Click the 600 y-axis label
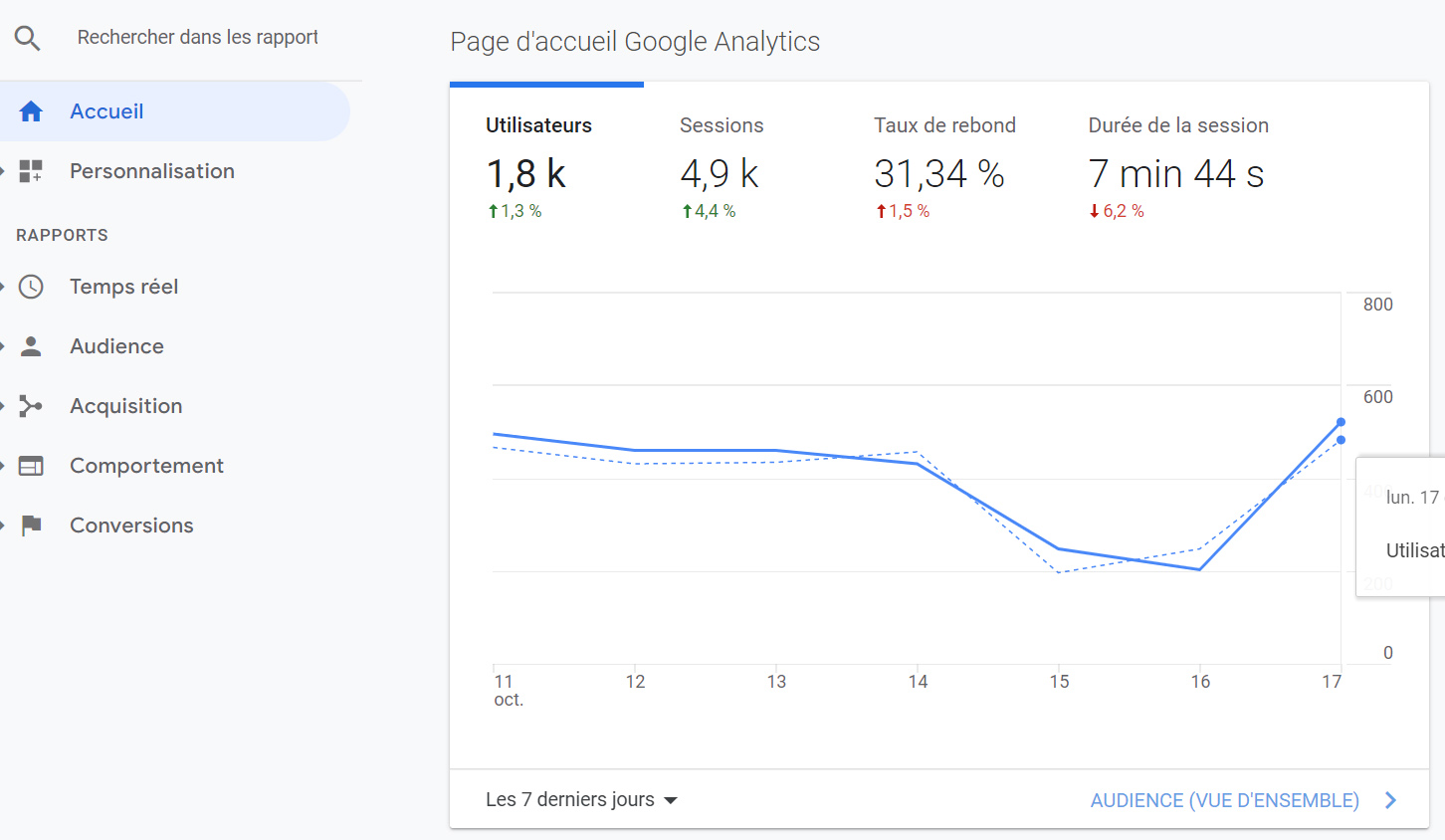 pyautogui.click(x=1378, y=397)
